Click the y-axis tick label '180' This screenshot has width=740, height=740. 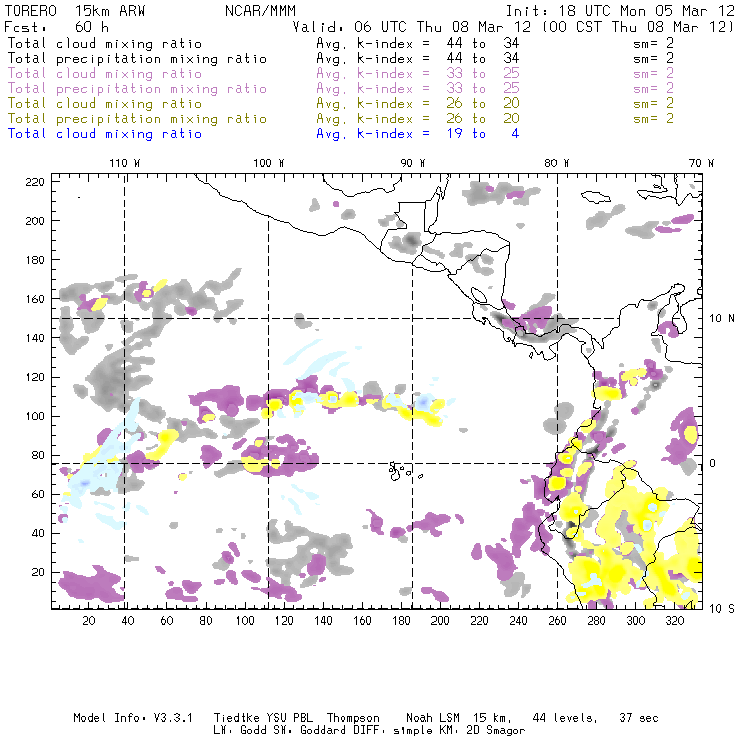35,260
